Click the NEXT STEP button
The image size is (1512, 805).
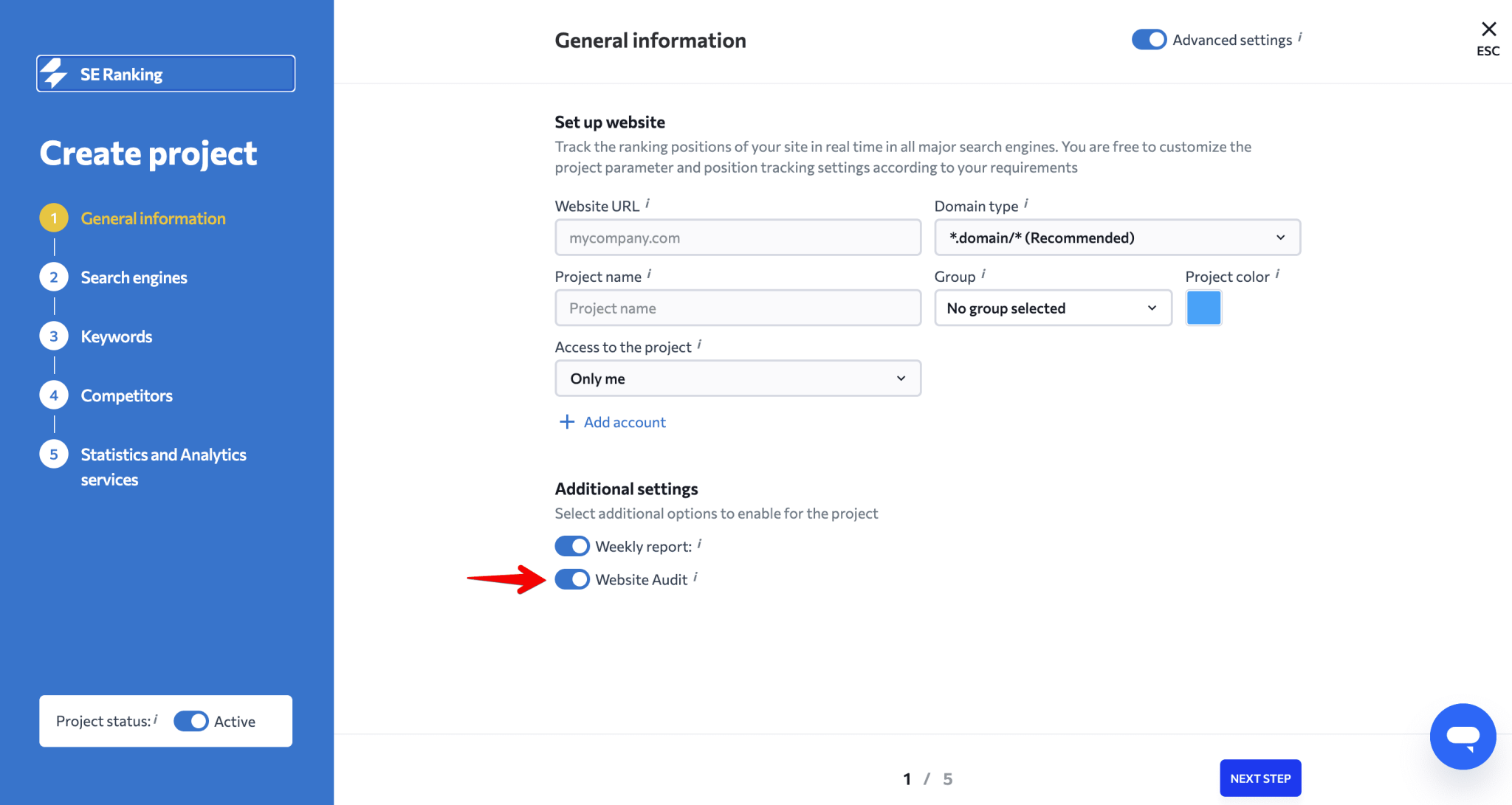1260,778
